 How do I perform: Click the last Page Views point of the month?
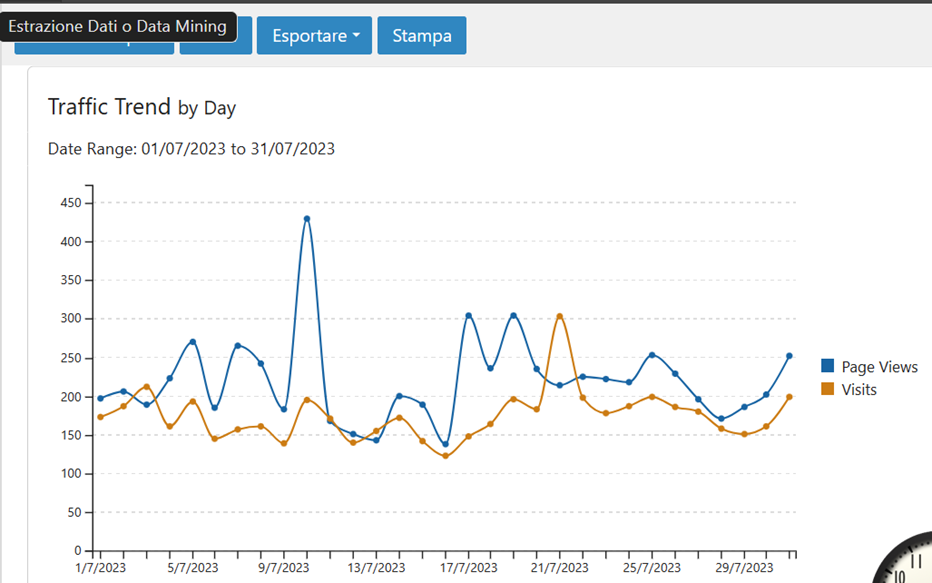click(789, 356)
